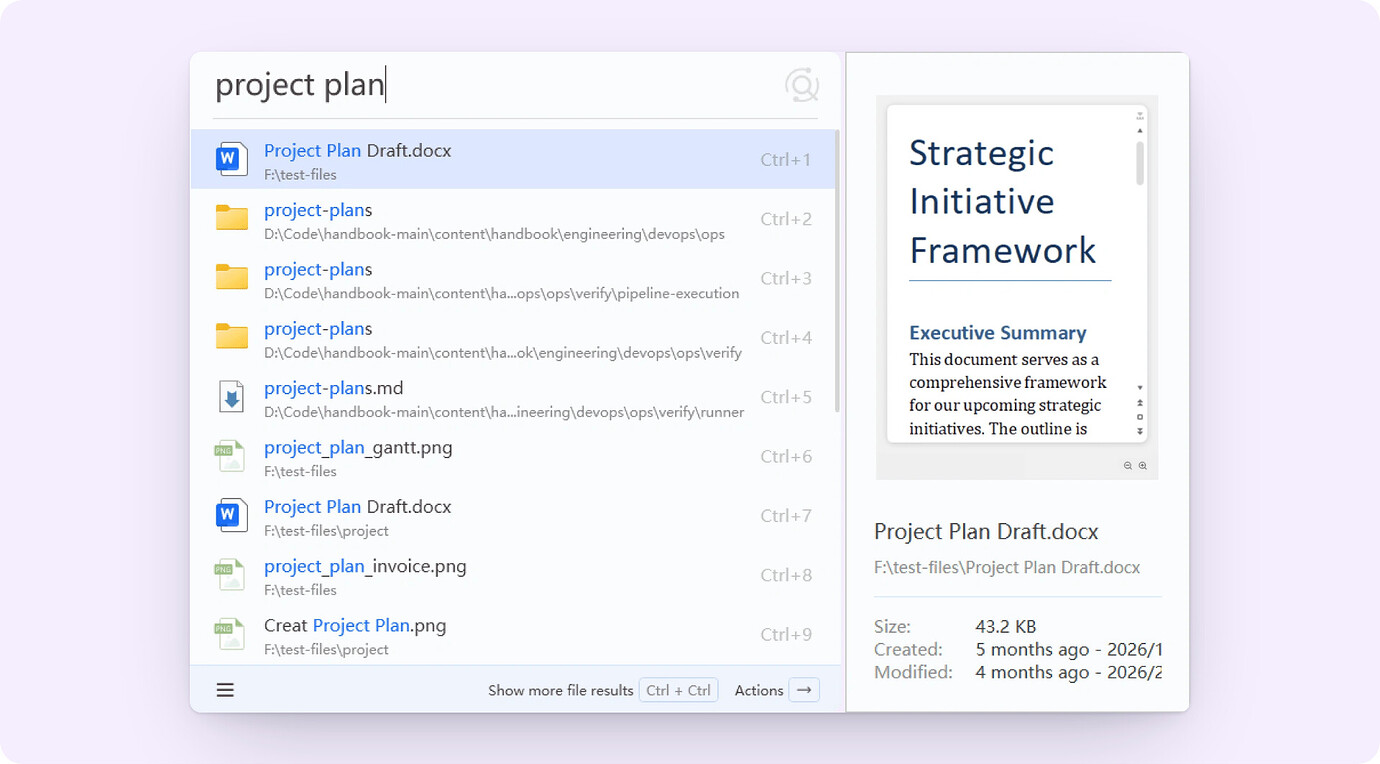Click the project_plan_invoice.png image icon
Viewport: 1380px width, 764px height.
pos(230,575)
